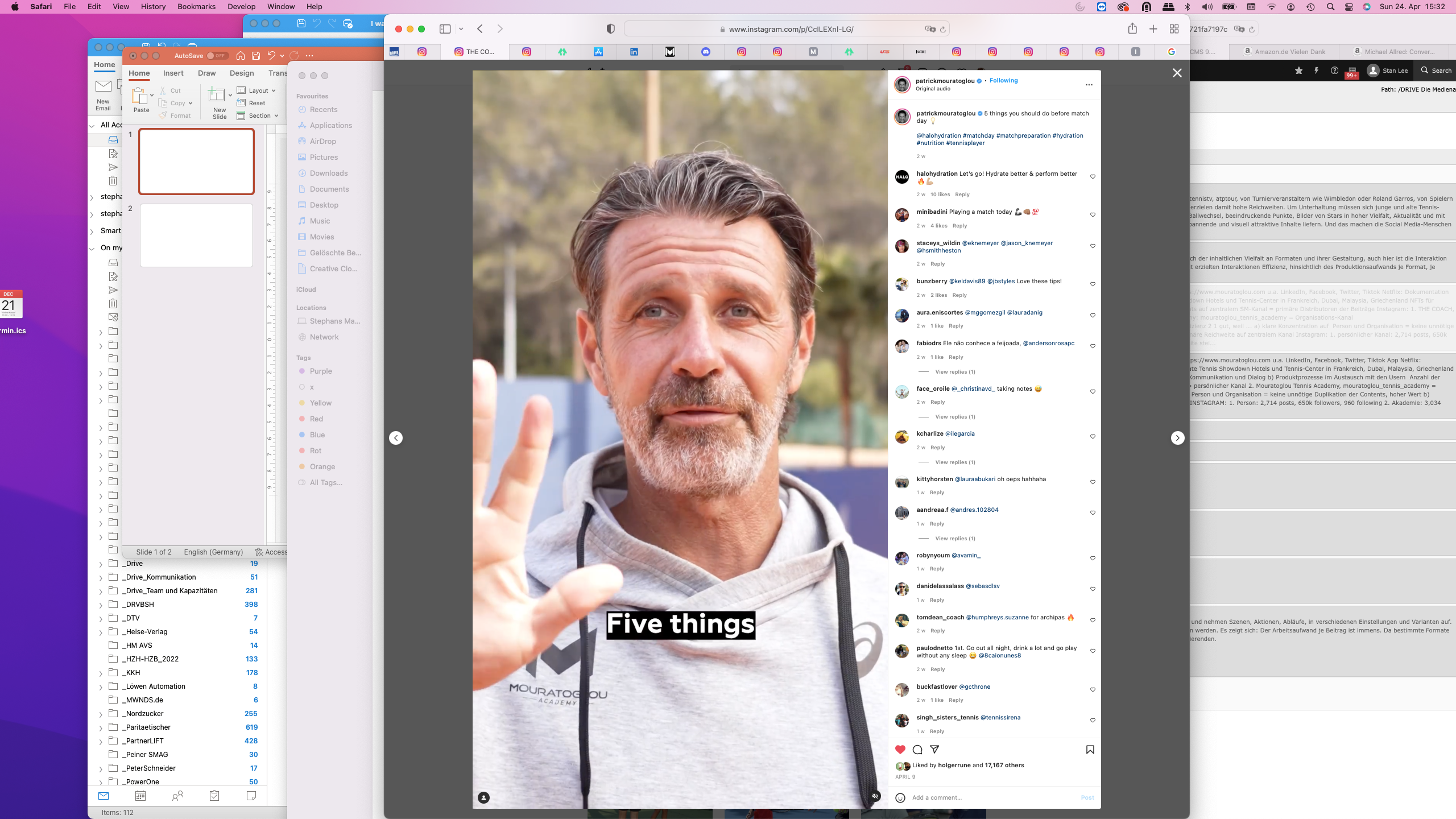Open the emoji picker in comment field

[900, 797]
